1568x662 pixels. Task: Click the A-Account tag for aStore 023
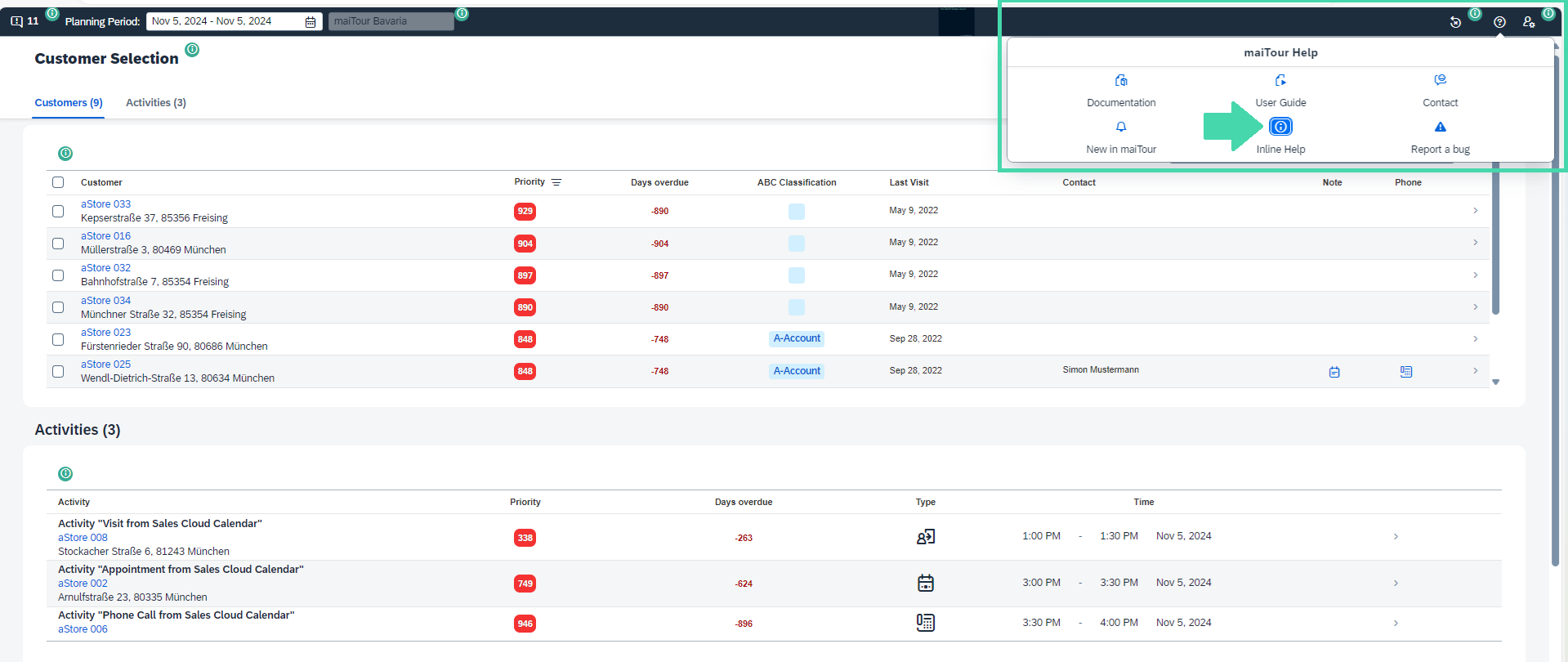pyautogui.click(x=797, y=338)
